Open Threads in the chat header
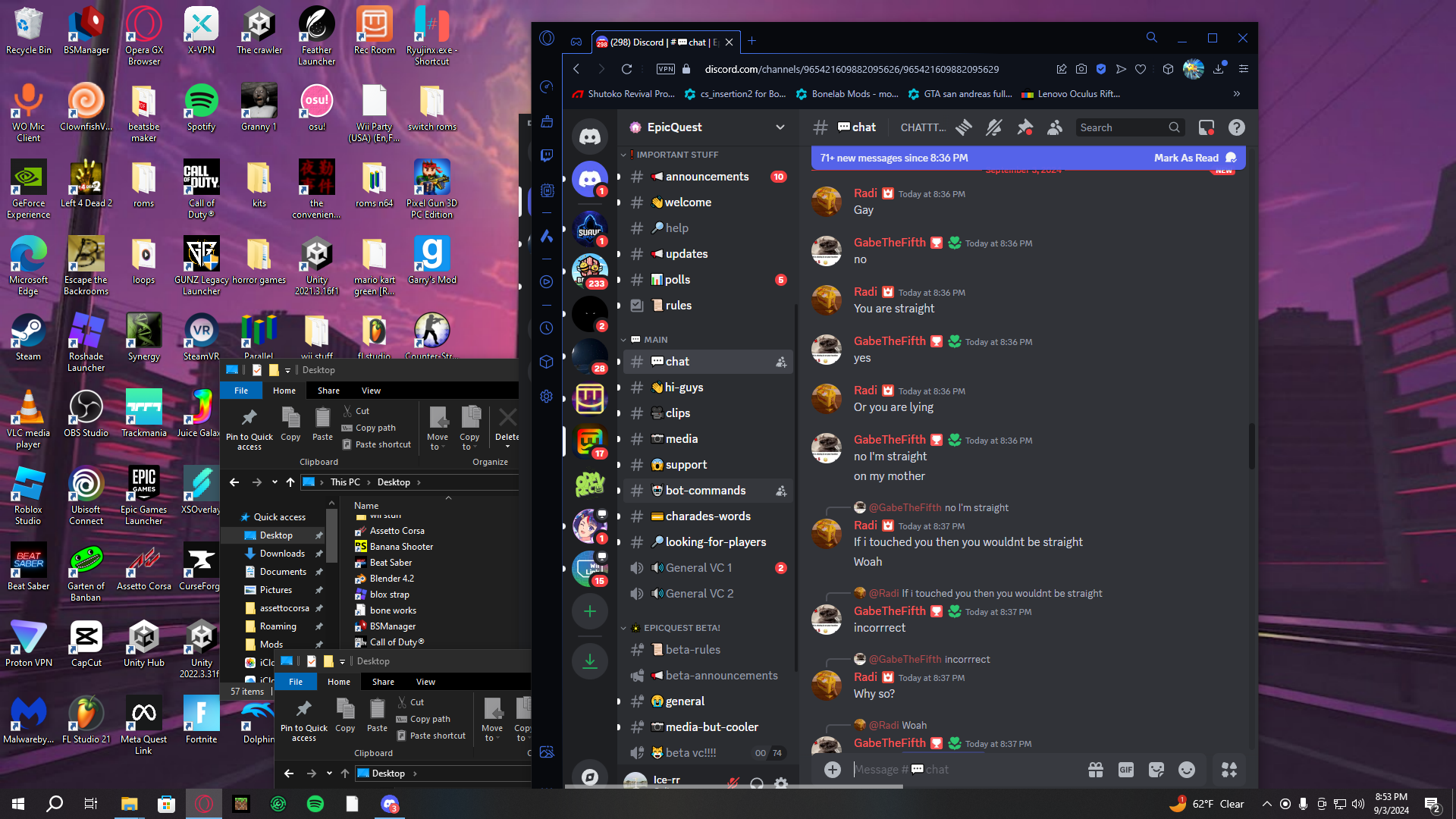The width and height of the screenshot is (1456, 819). pos(964,127)
